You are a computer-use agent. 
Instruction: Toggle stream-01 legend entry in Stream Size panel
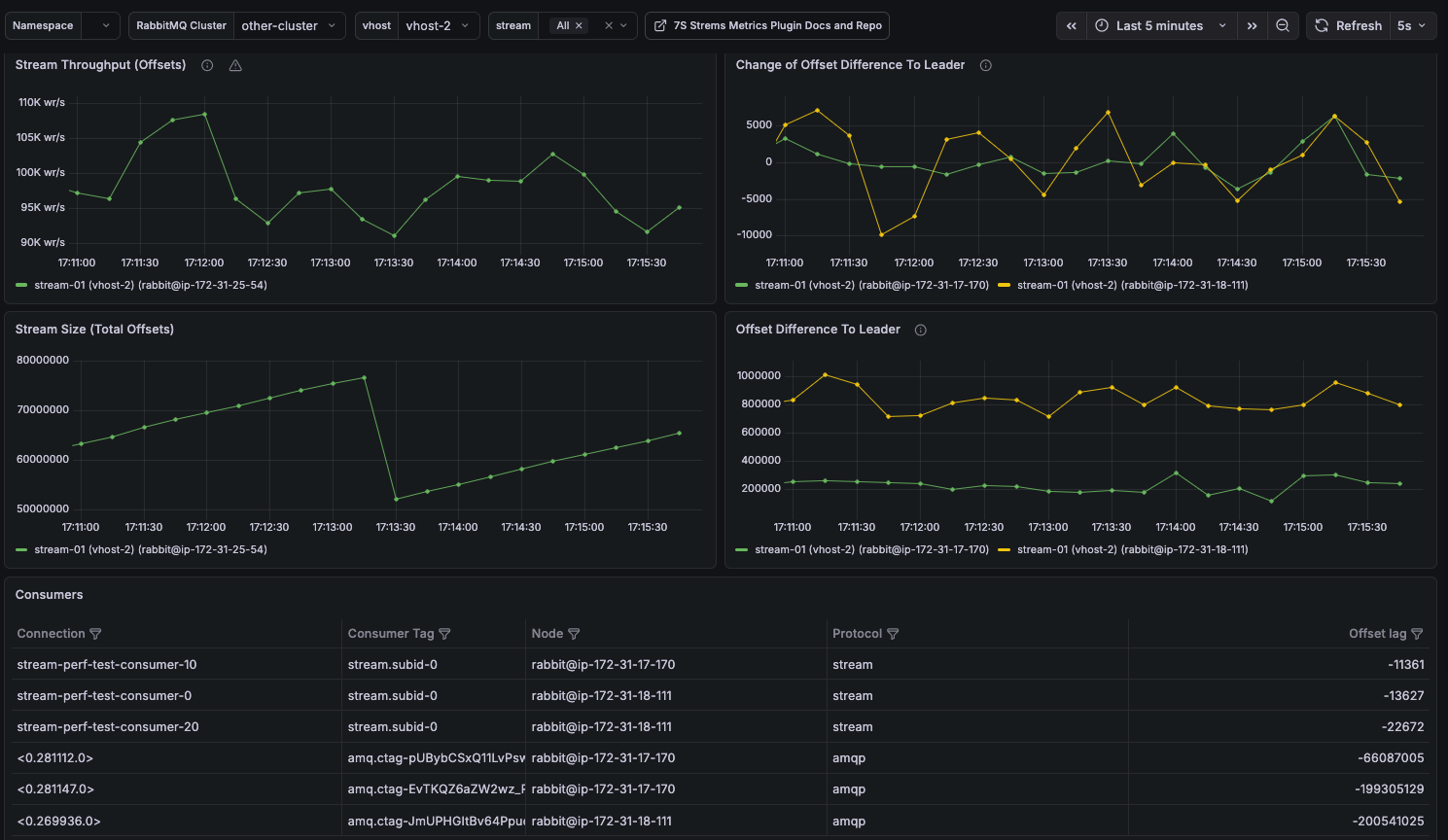150,549
